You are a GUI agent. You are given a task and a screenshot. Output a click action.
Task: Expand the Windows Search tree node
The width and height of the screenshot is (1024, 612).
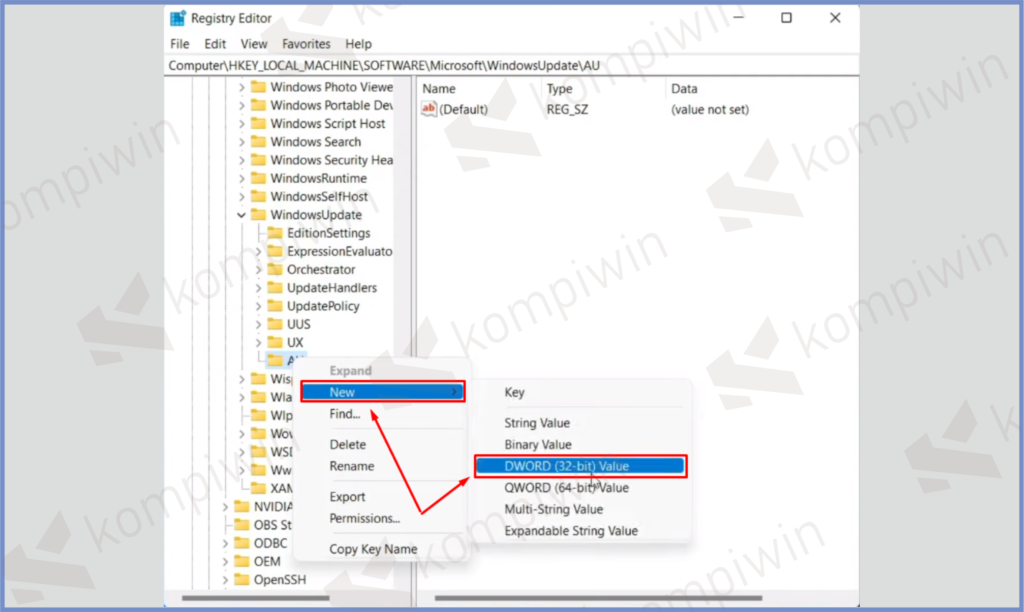coord(241,142)
